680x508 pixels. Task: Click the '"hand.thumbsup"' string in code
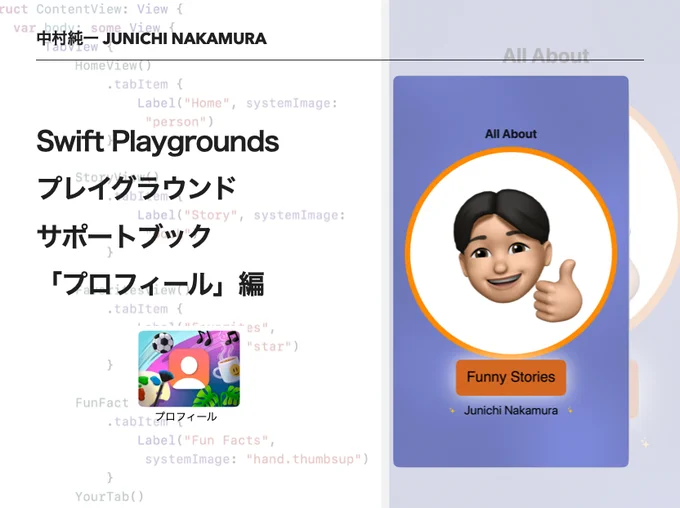(x=303, y=459)
